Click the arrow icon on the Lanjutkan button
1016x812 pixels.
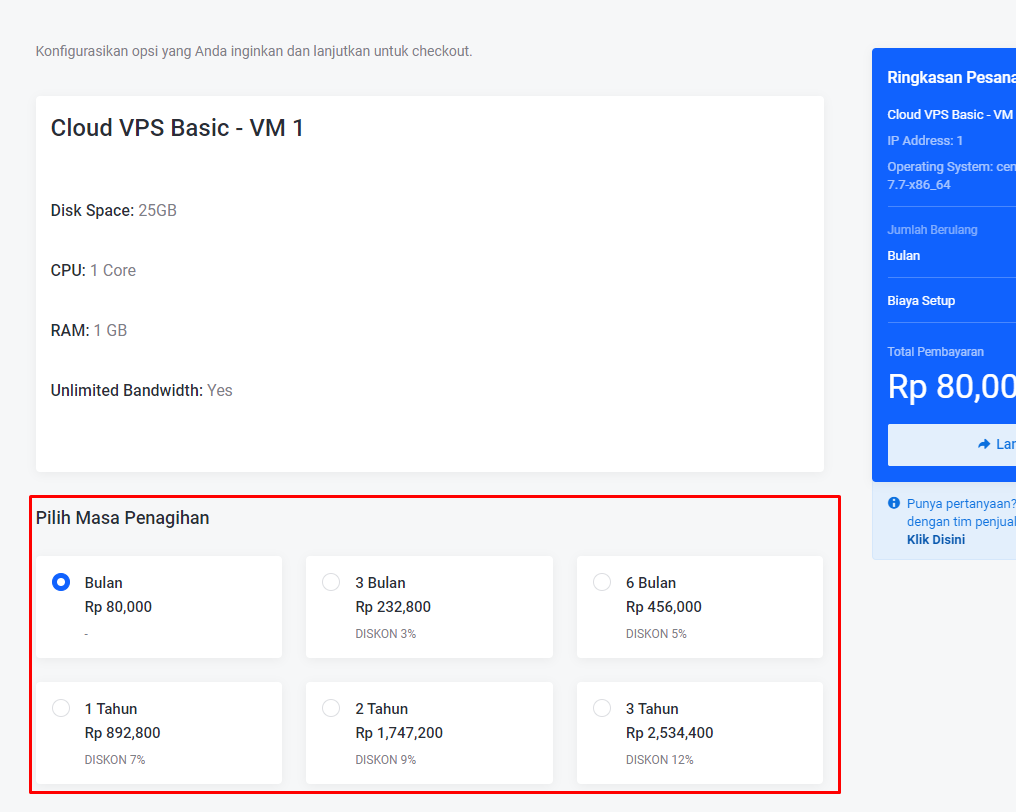click(984, 444)
